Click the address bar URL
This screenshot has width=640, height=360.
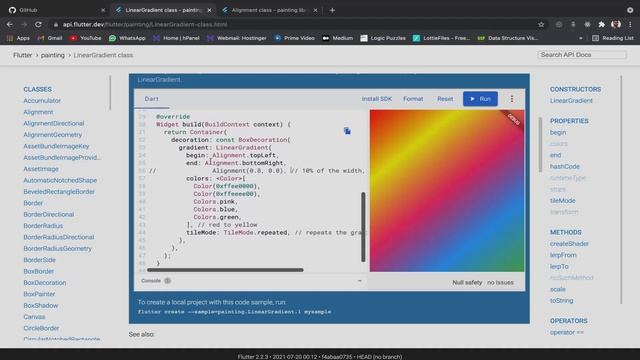pyautogui.click(x=145, y=24)
